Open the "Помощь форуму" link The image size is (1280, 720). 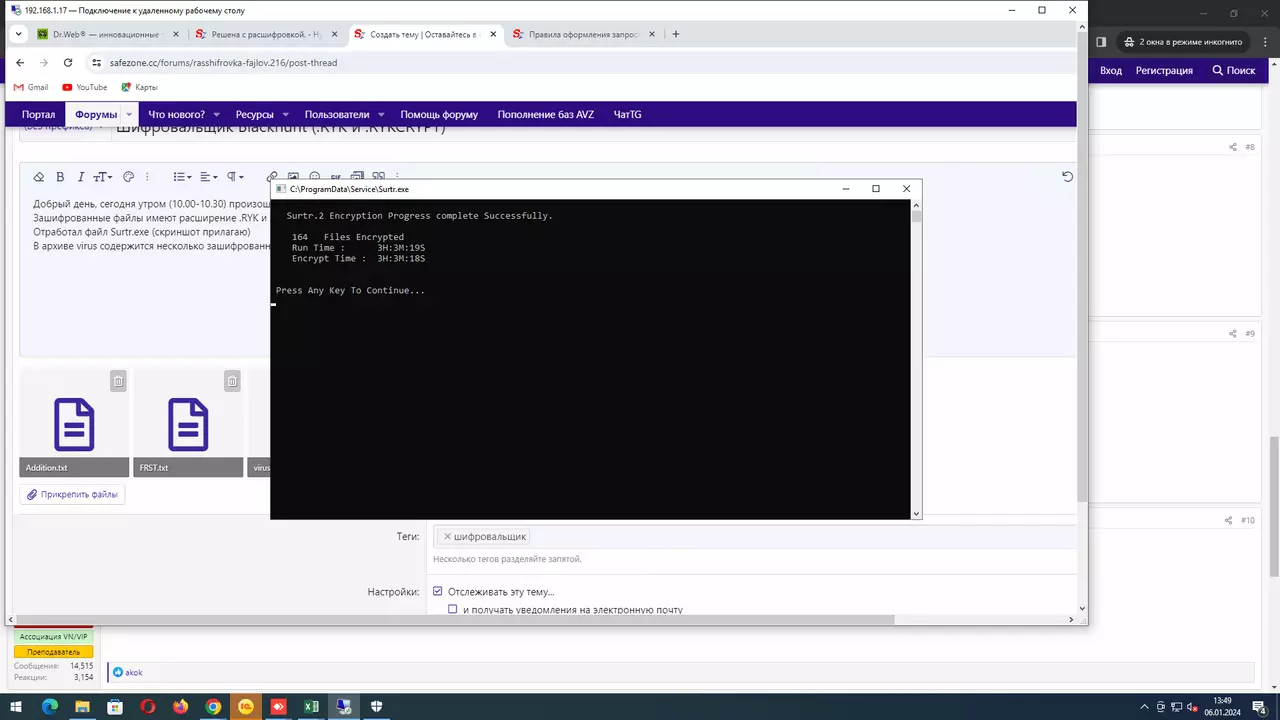coord(439,114)
